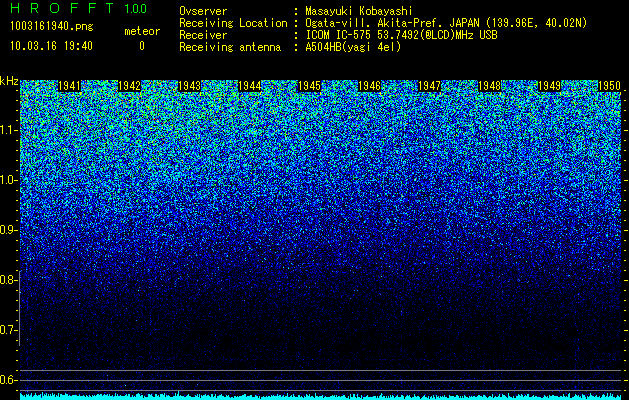Click the 1.1 frequency axis label
Viewport: 629px width, 400px height.
click(x=8, y=130)
